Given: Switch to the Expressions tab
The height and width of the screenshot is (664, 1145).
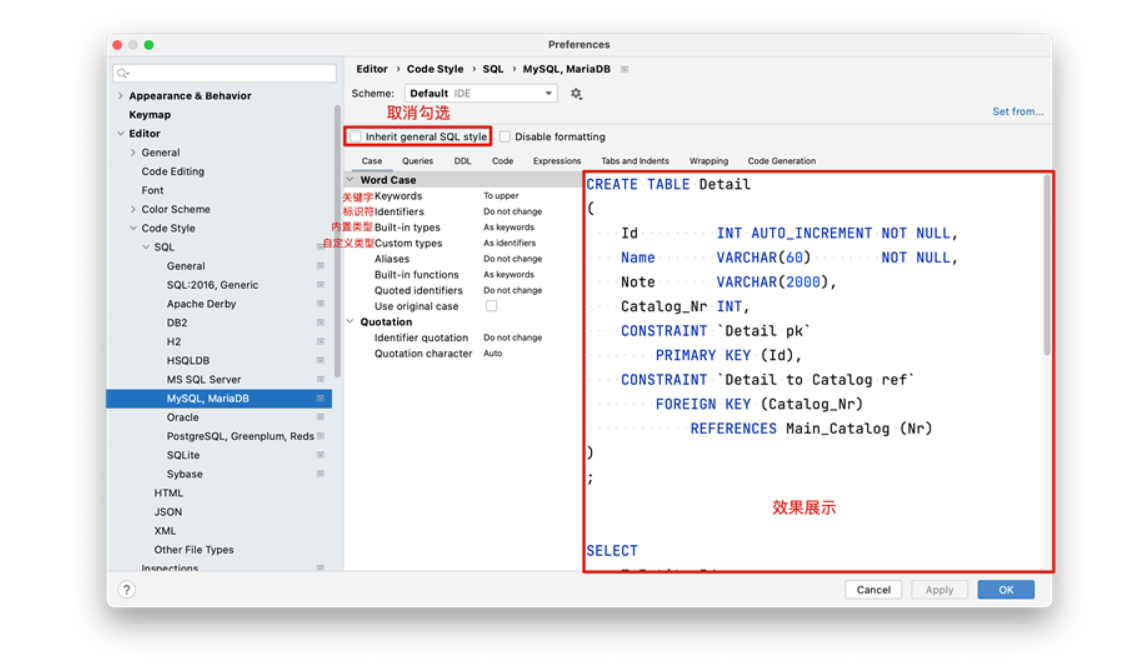Looking at the screenshot, I should pyautogui.click(x=557, y=161).
